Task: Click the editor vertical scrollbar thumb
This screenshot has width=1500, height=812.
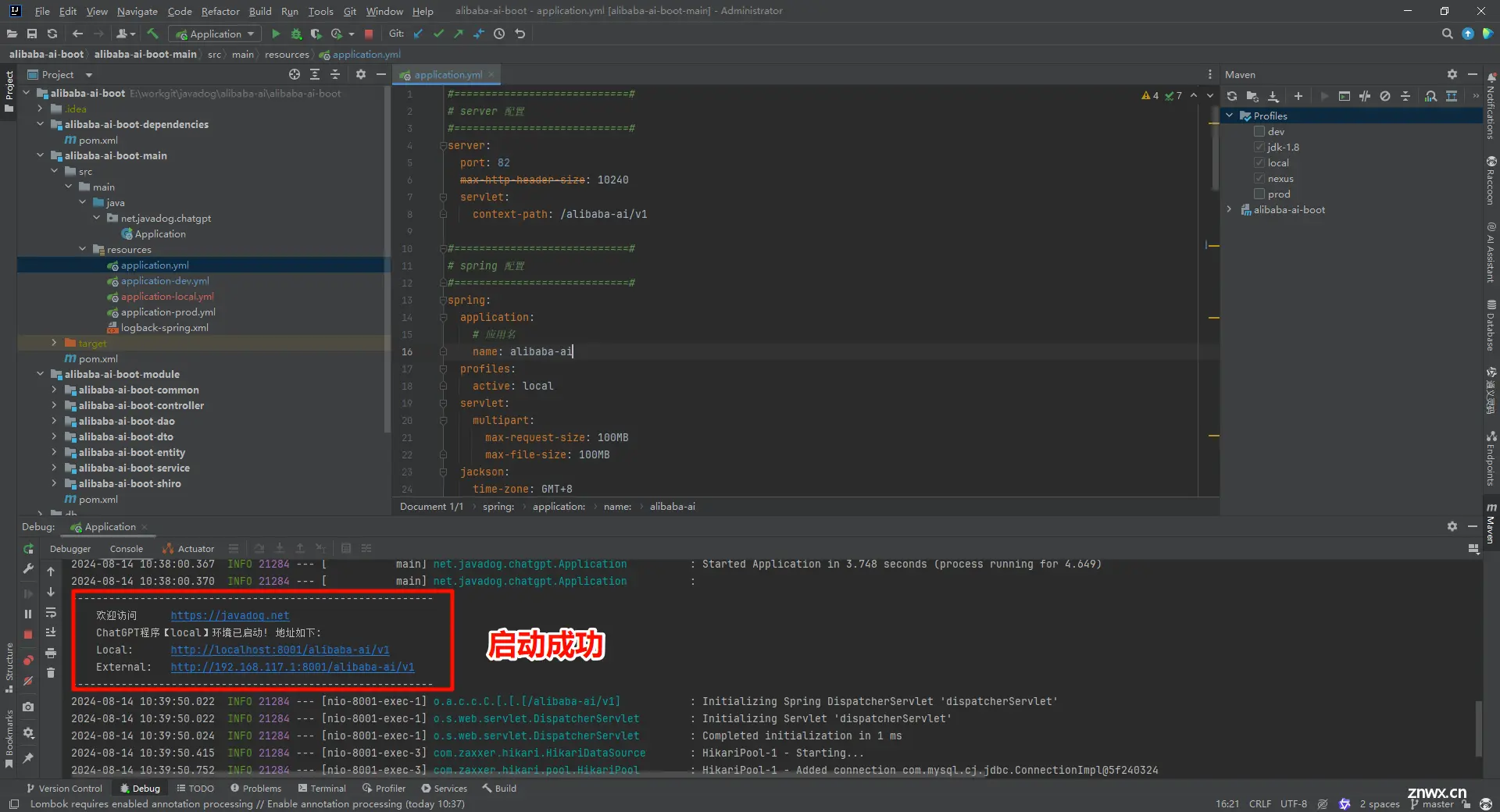Action: pos(1214,148)
